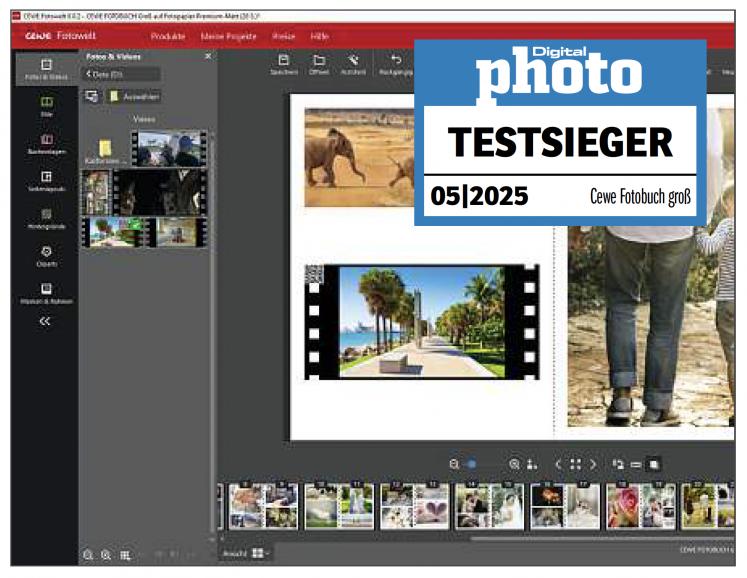Screen dimensions: 747x578
Task: Open the filmstrip spread with heart image
Action: (414, 506)
